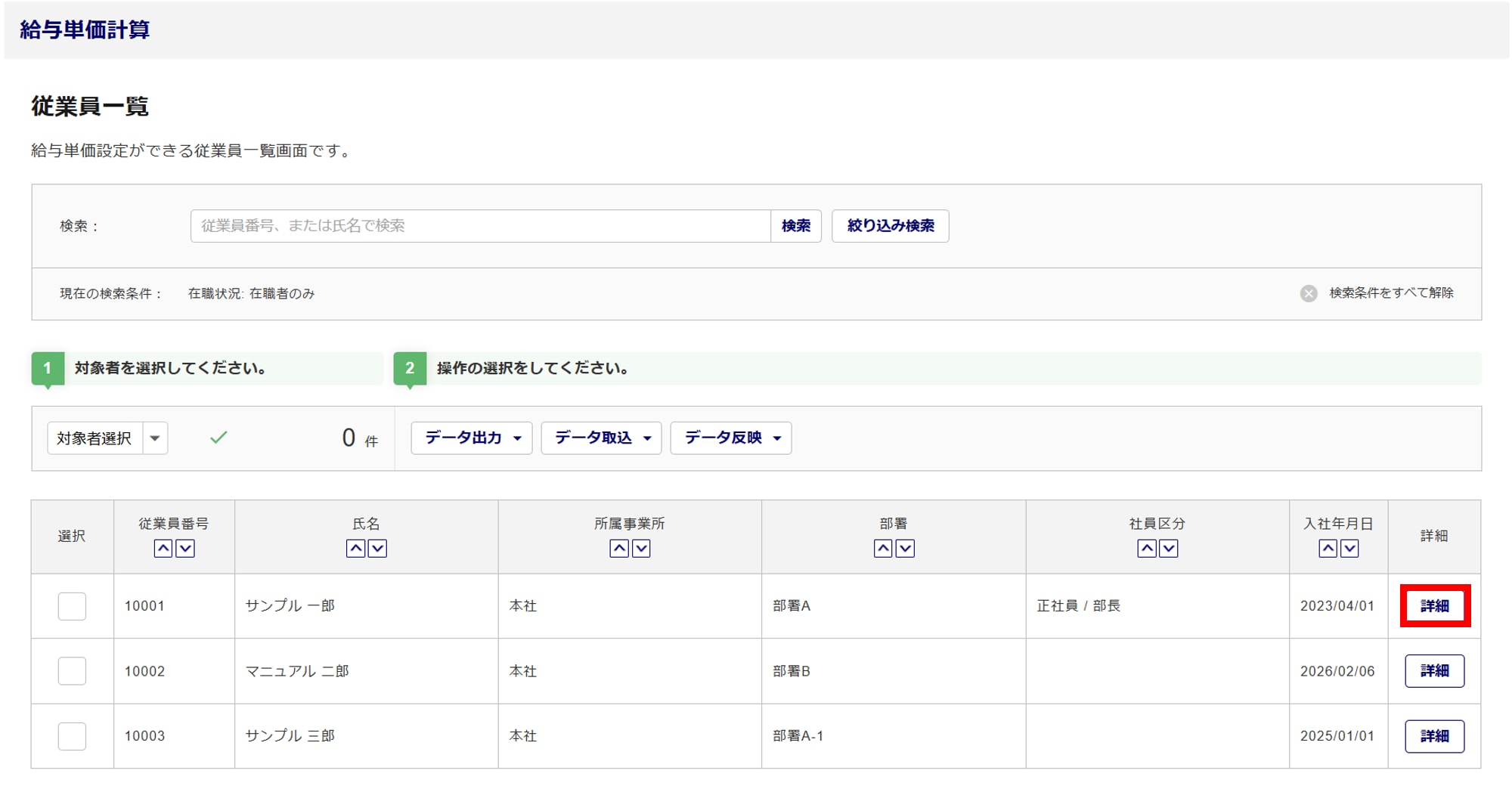Image resolution: width=1512 pixels, height=792 pixels.
Task: Expand the データ出力 menu
Action: (472, 438)
